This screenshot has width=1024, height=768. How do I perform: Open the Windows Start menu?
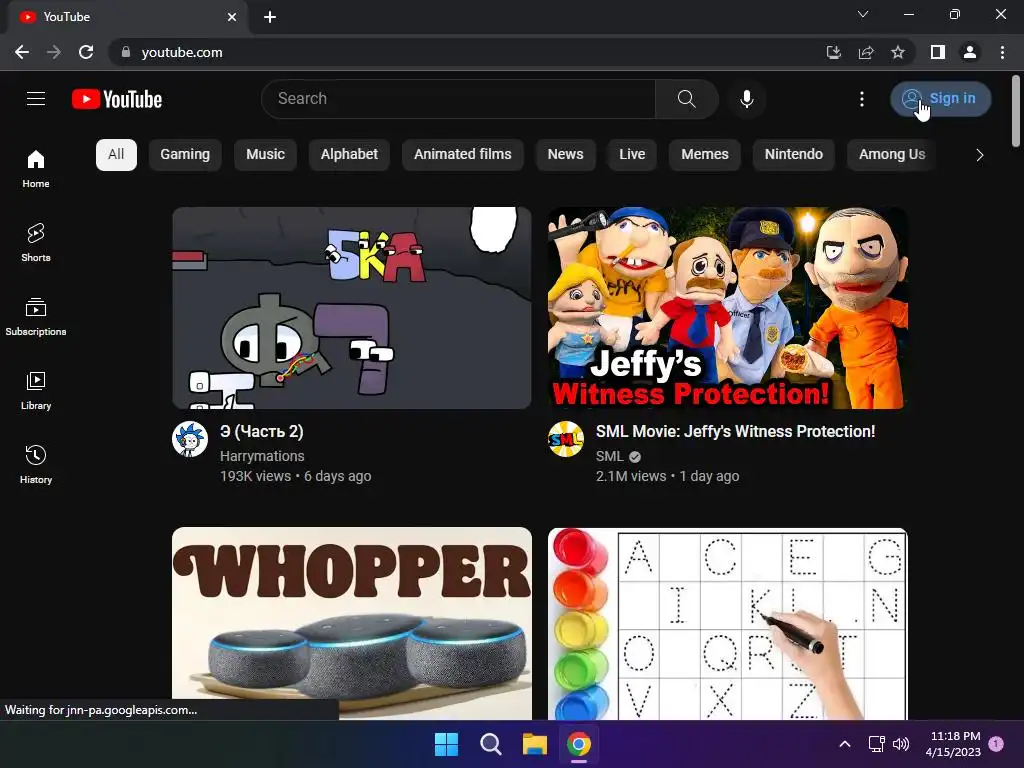[447, 744]
